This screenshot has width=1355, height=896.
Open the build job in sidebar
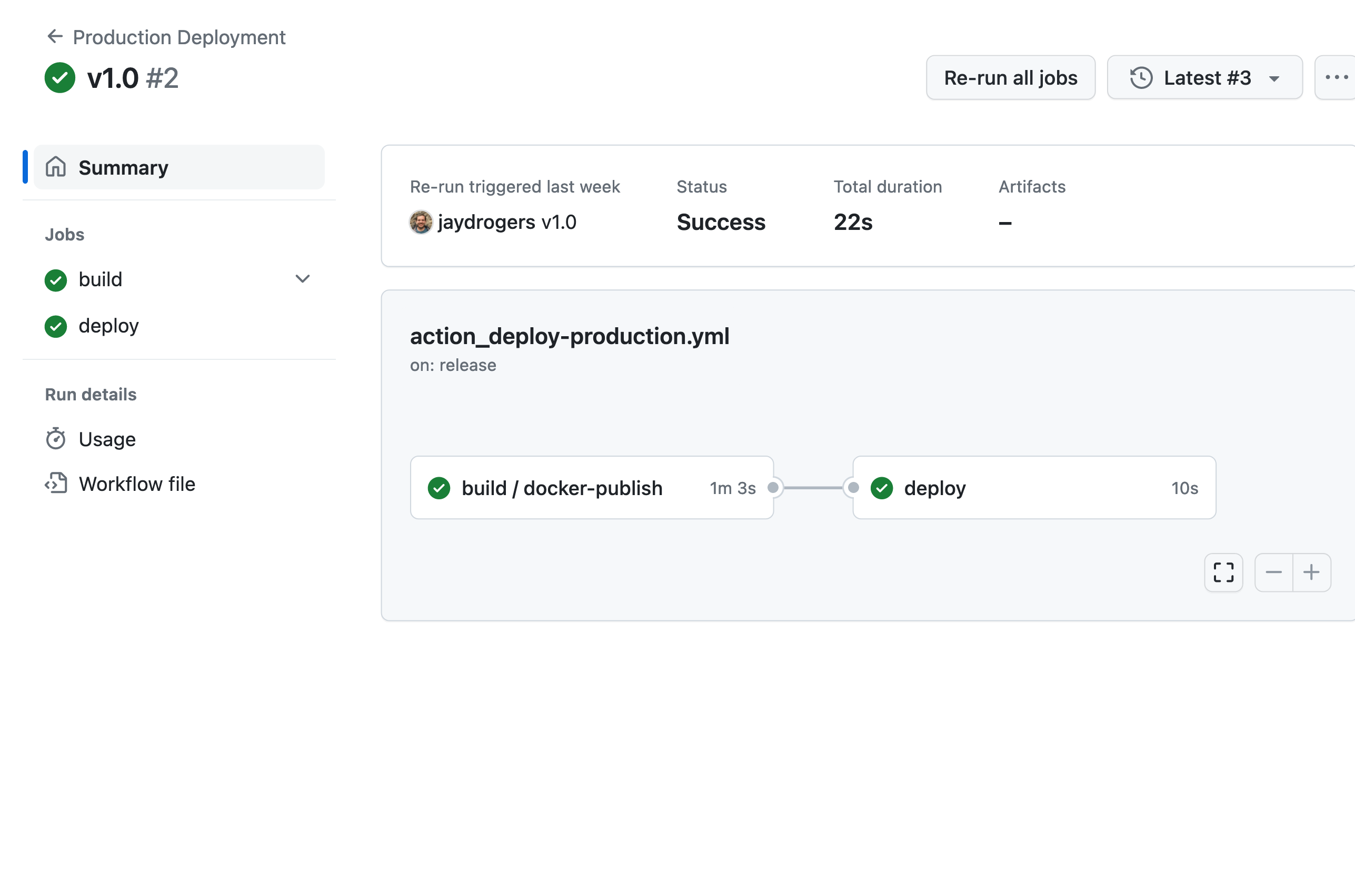[x=101, y=279]
